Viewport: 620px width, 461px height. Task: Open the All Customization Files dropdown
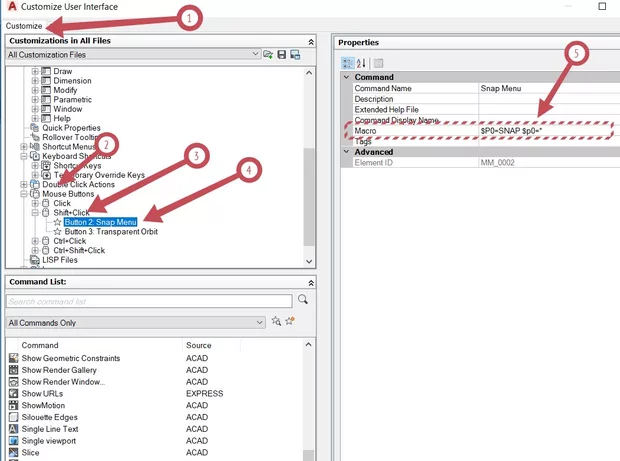(134, 55)
